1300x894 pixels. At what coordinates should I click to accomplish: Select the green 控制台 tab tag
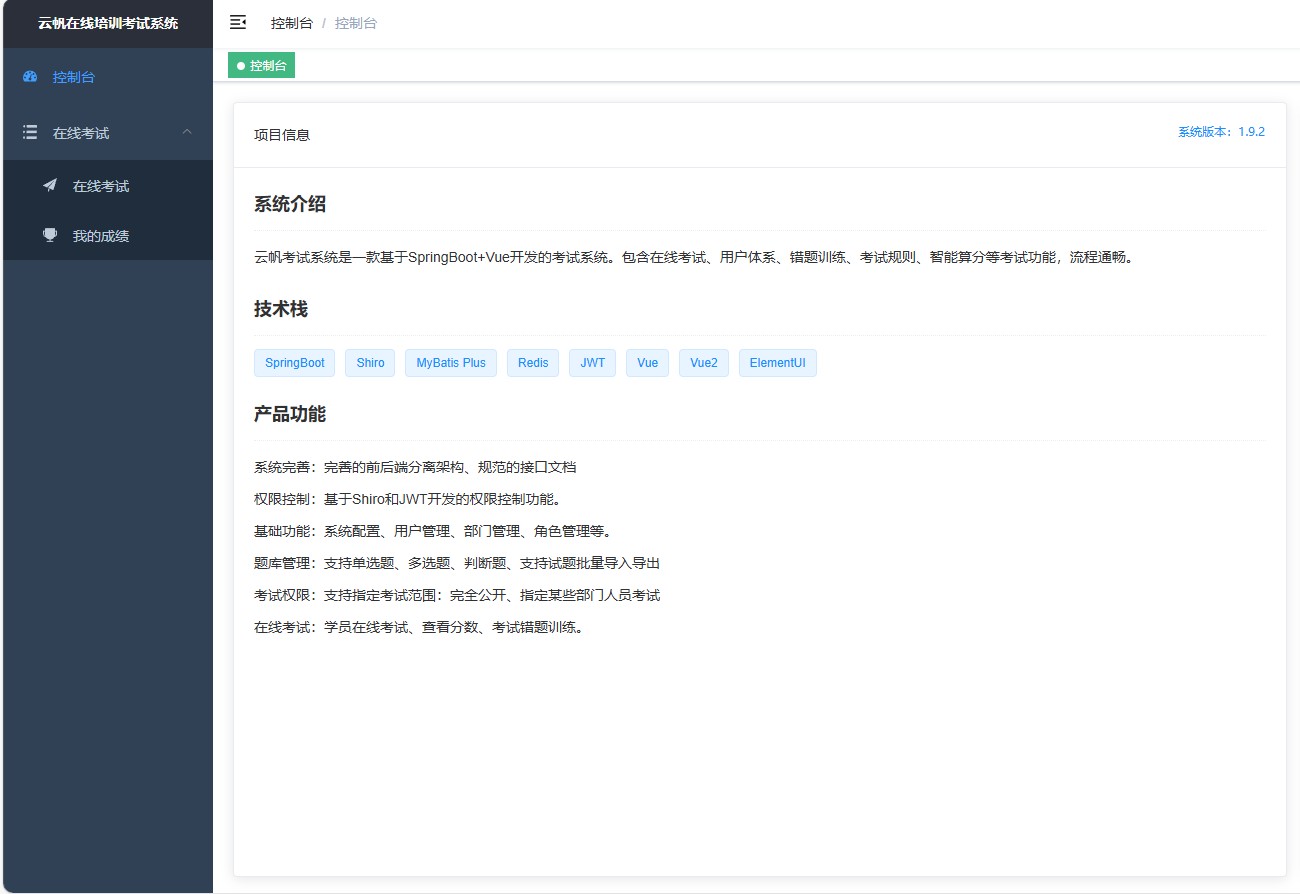[x=261, y=65]
